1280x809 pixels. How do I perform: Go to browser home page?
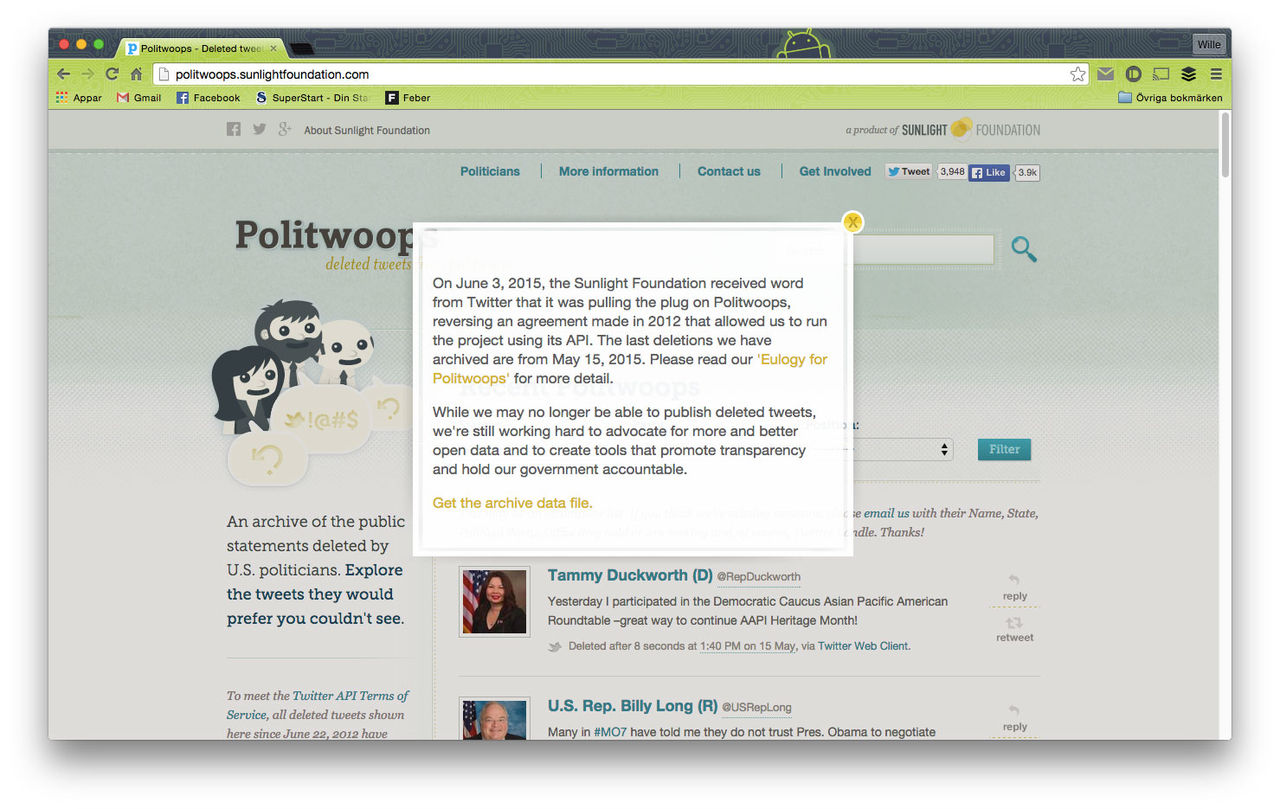point(137,74)
